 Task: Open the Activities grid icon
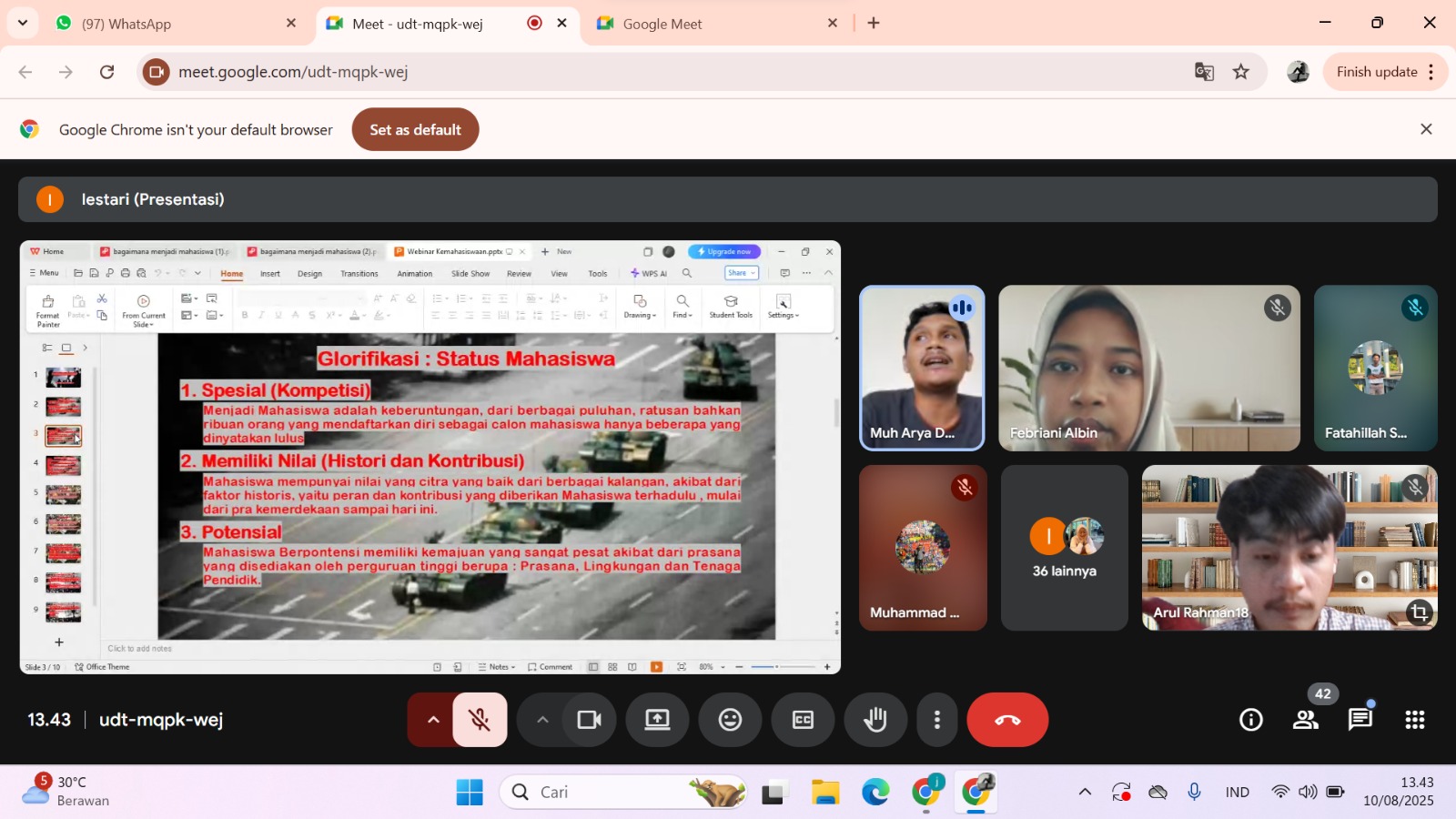coord(1415,720)
